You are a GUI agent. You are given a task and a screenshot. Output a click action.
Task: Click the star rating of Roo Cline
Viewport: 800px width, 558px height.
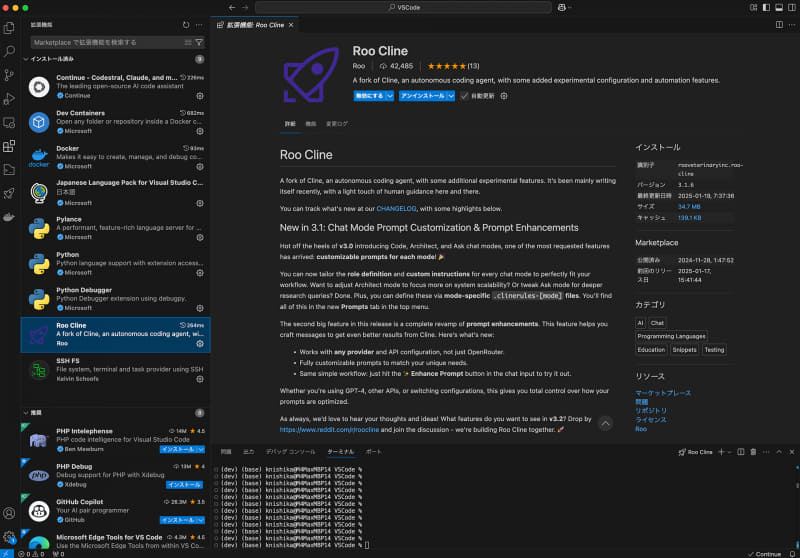click(x=447, y=66)
